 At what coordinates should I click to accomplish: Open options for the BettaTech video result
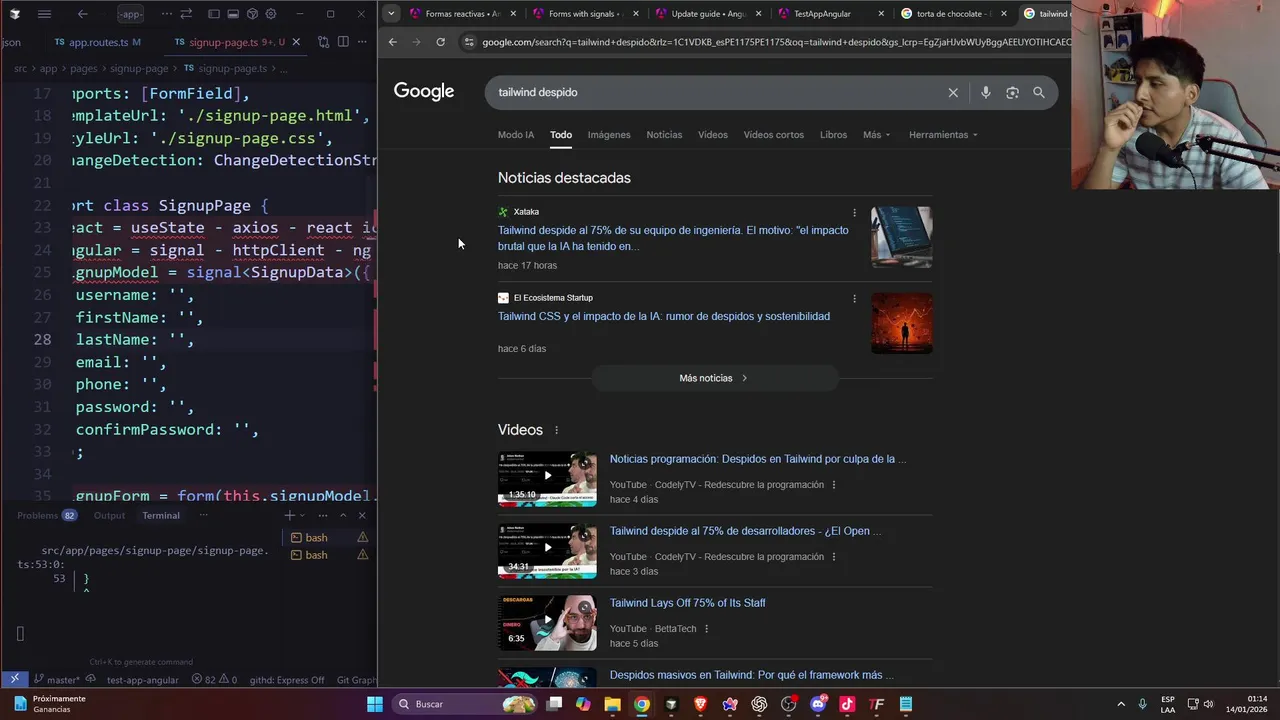pyautogui.click(x=706, y=629)
